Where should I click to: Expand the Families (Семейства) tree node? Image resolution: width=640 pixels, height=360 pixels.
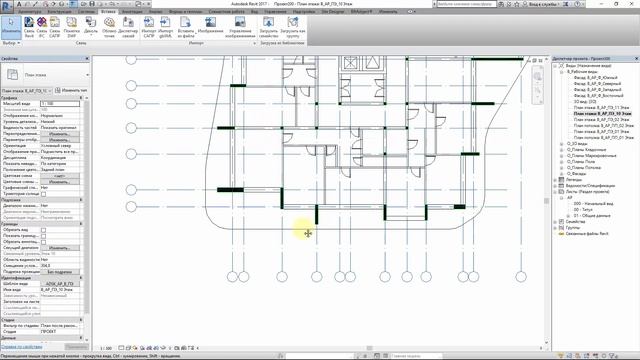[x=555, y=222]
